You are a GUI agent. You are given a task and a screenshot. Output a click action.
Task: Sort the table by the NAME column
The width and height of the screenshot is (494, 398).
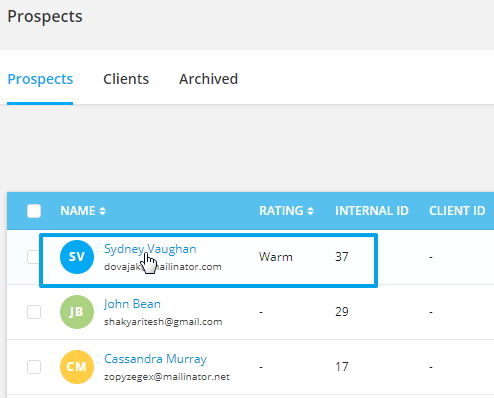83,211
